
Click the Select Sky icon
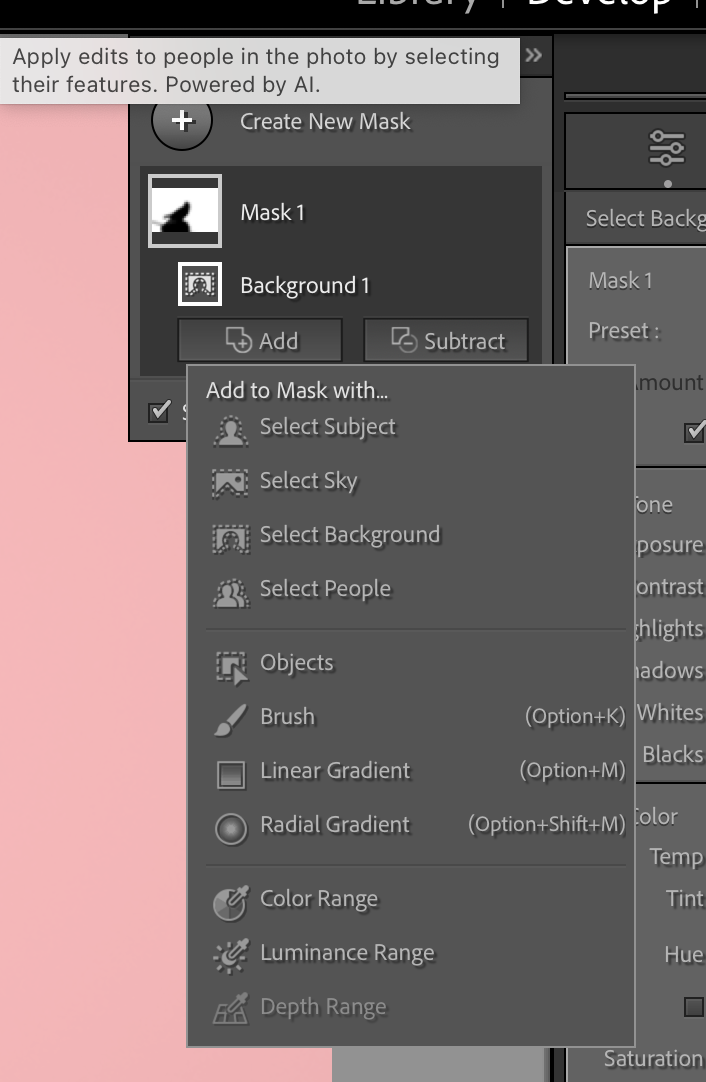[231, 484]
